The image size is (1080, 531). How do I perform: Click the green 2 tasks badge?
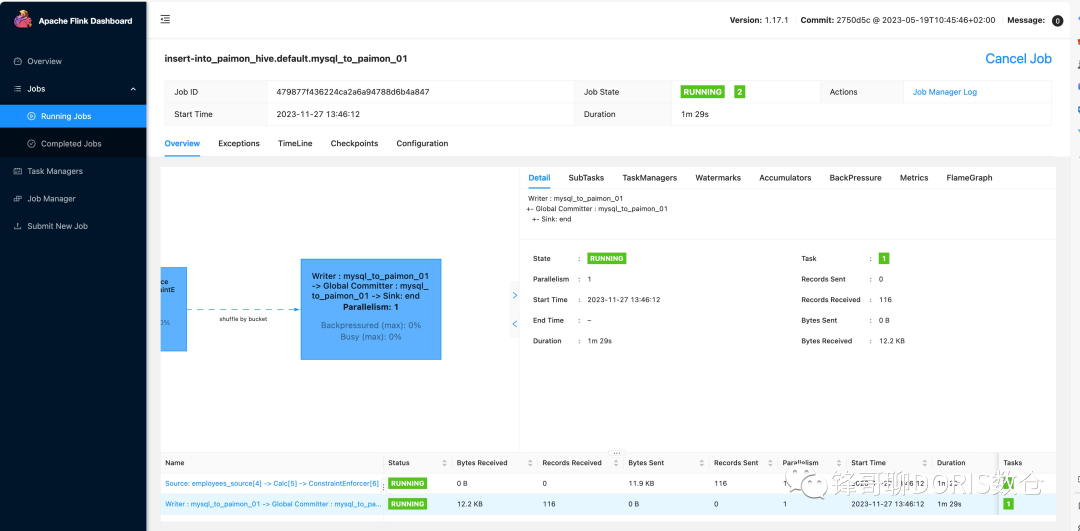[739, 92]
